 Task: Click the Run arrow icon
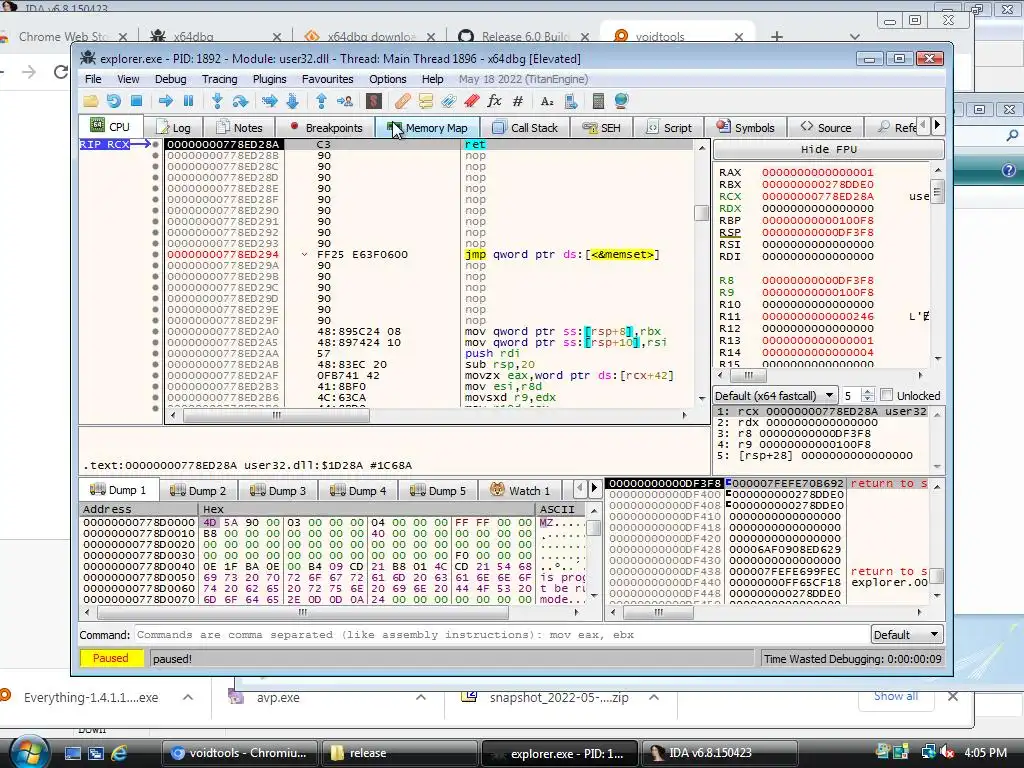coord(166,101)
